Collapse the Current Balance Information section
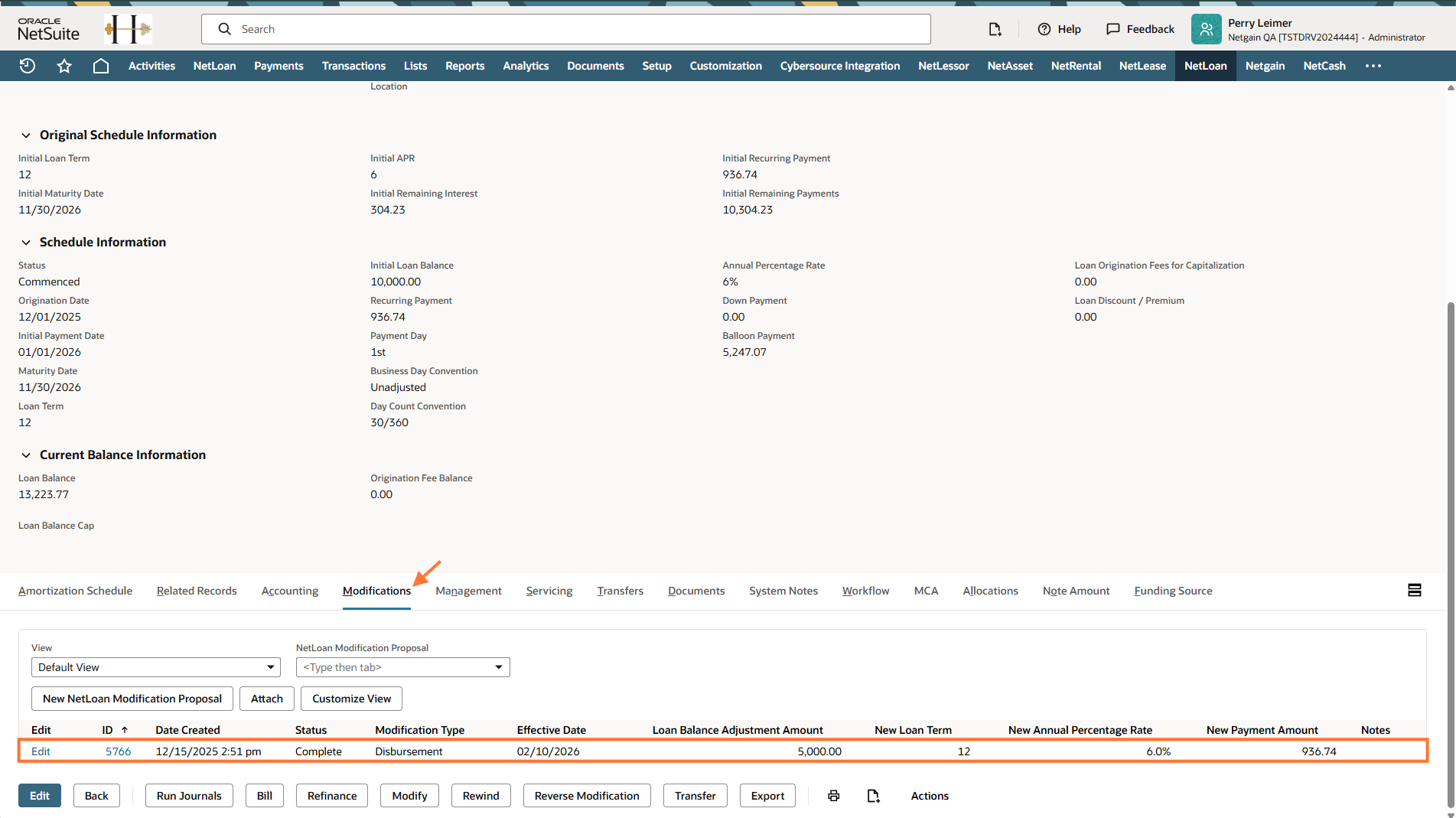The height and width of the screenshot is (818, 1456). click(26, 455)
